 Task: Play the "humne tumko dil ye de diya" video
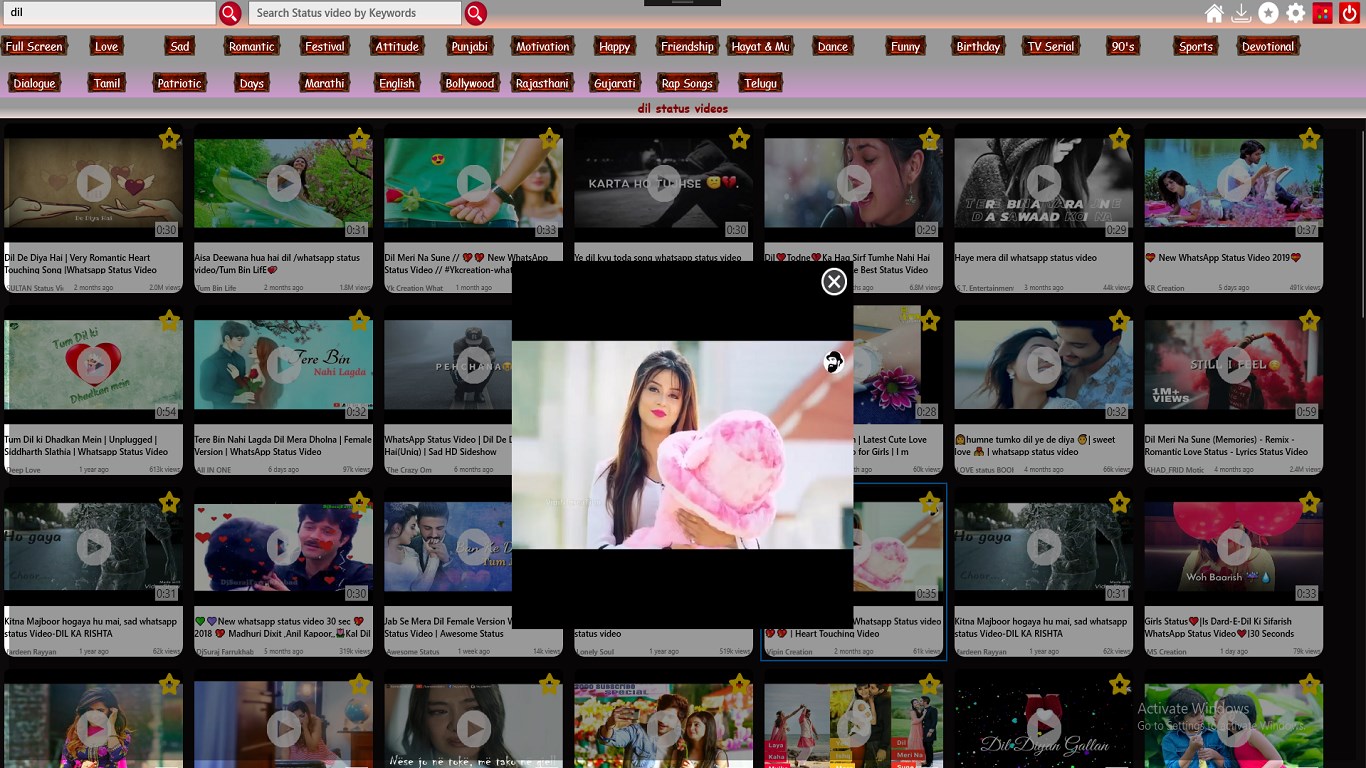pos(1043,365)
